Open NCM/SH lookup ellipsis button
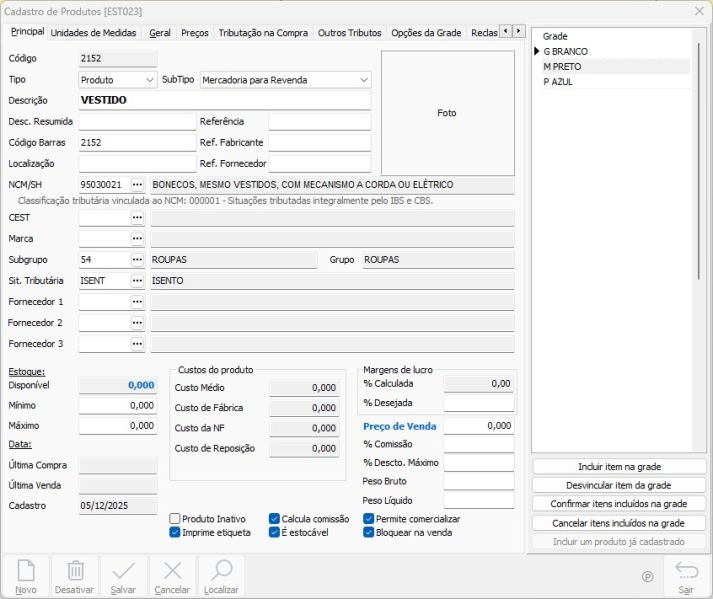713x599 pixels. (138, 185)
